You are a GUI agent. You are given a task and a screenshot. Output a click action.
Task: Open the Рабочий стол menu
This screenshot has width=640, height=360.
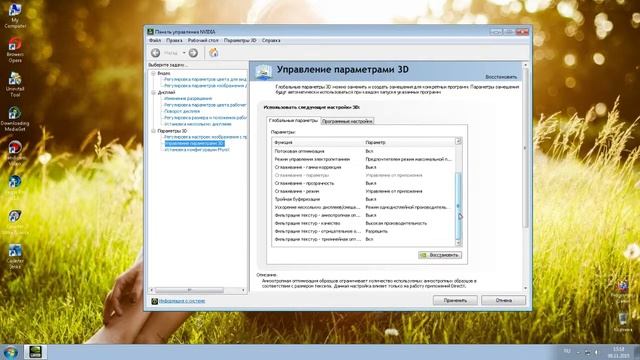203,40
